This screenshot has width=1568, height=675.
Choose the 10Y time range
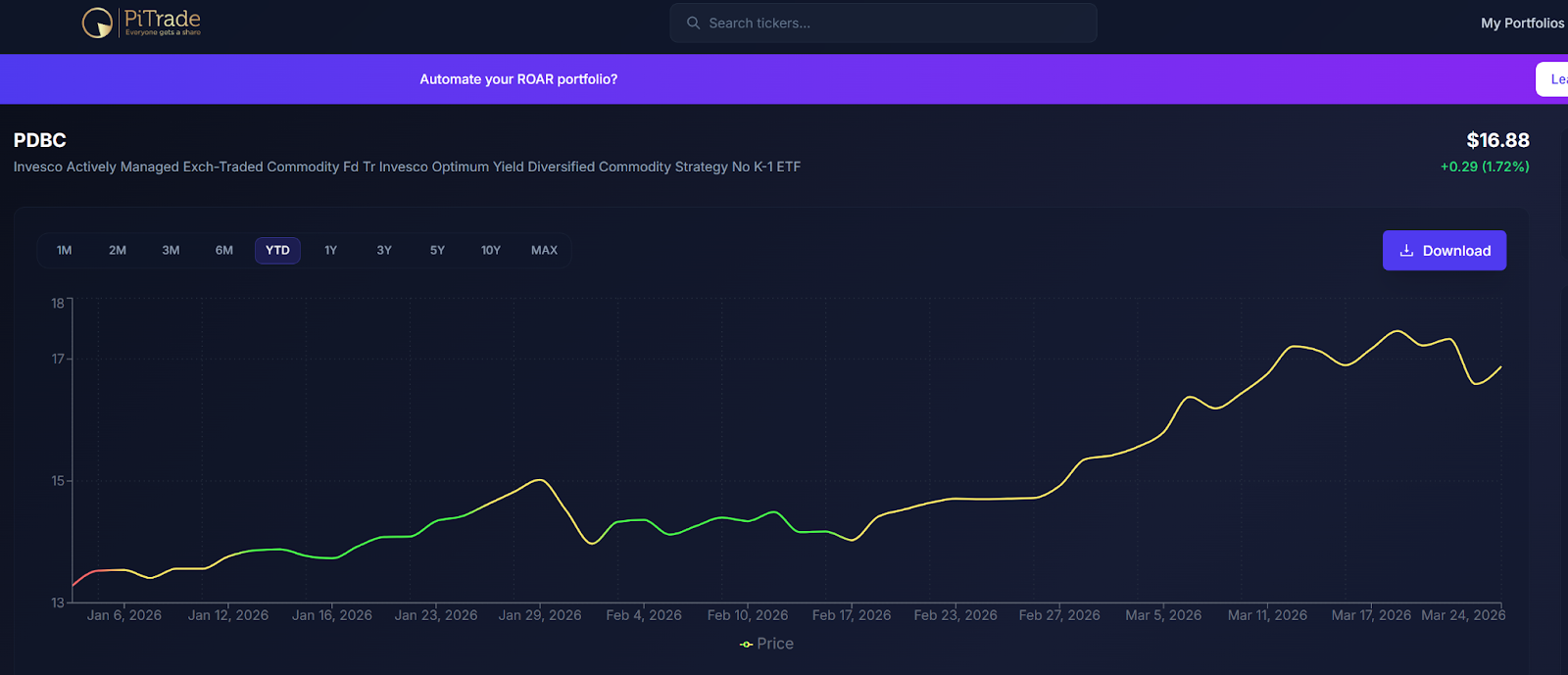(491, 251)
